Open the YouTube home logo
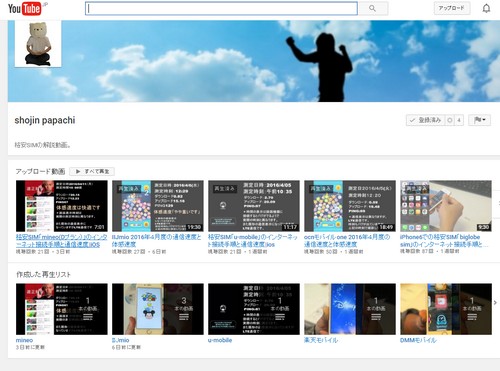 [26, 8]
